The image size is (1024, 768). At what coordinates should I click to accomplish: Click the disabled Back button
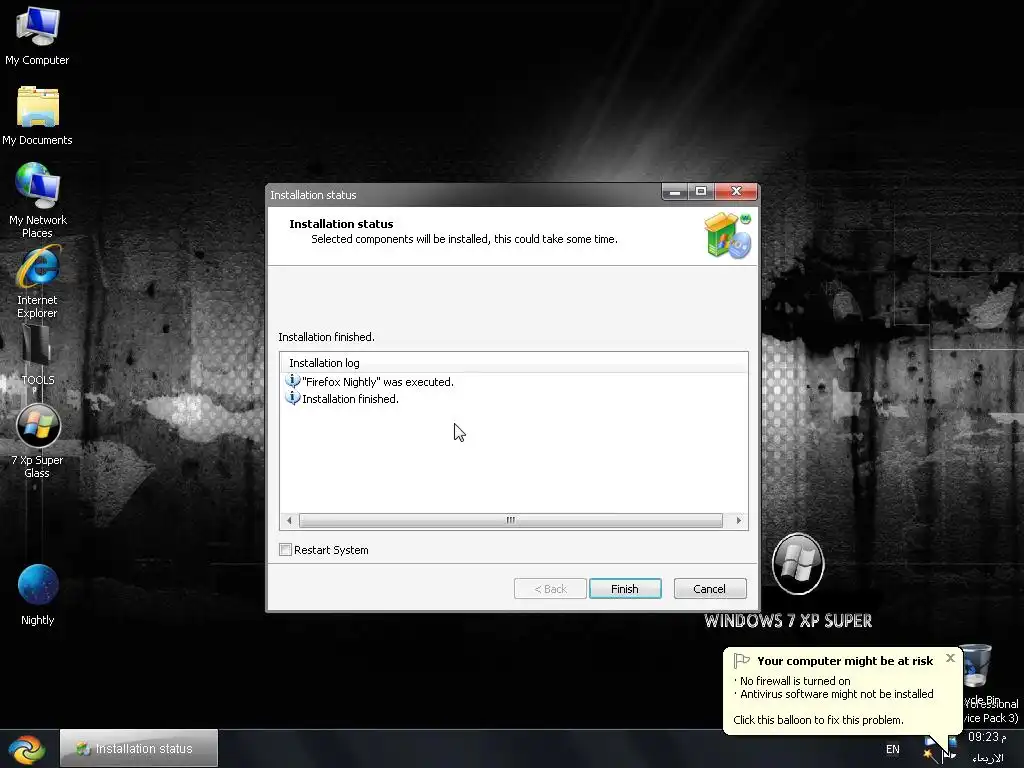pos(551,588)
